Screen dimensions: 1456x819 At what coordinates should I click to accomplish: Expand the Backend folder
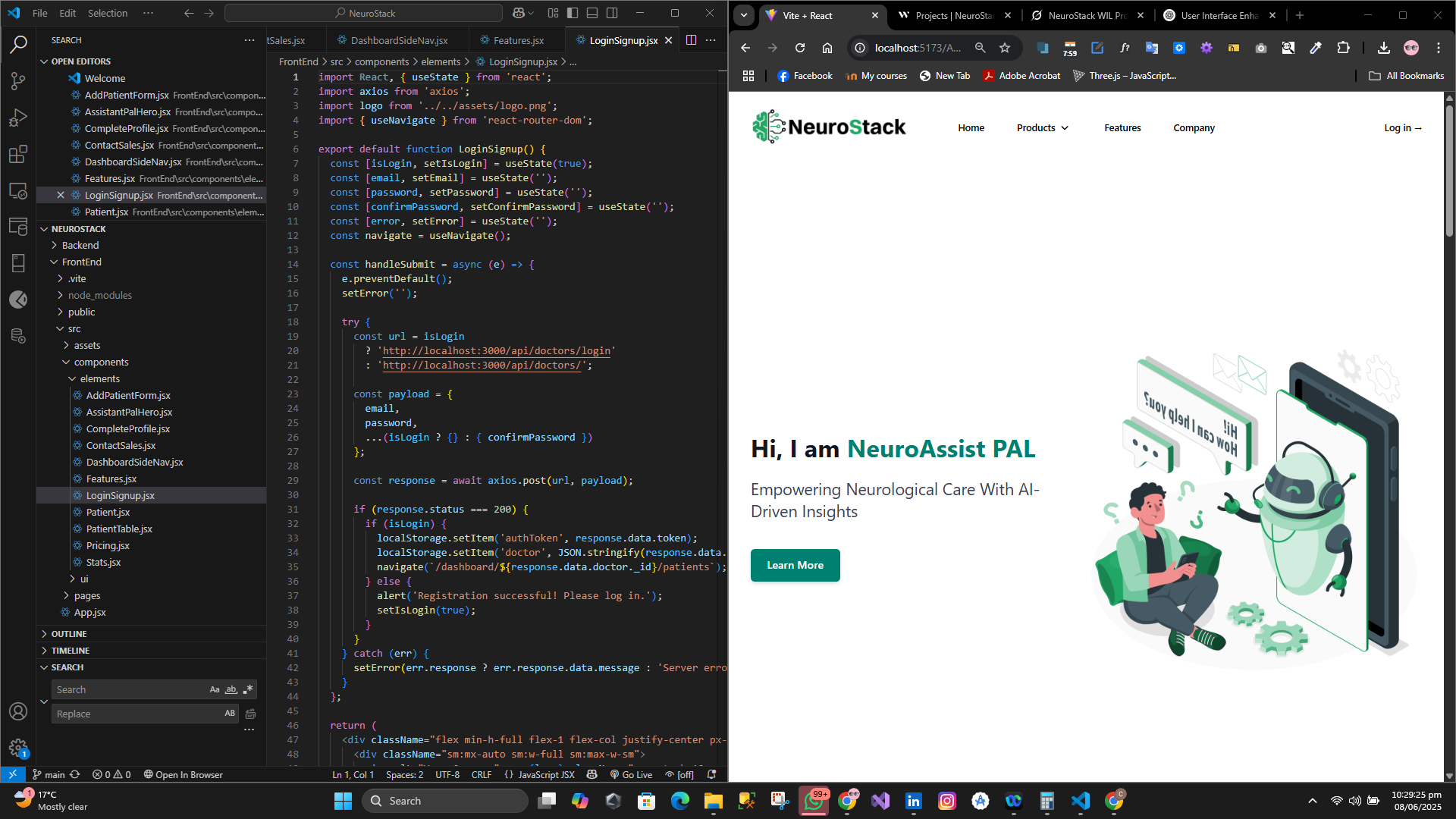click(x=80, y=245)
